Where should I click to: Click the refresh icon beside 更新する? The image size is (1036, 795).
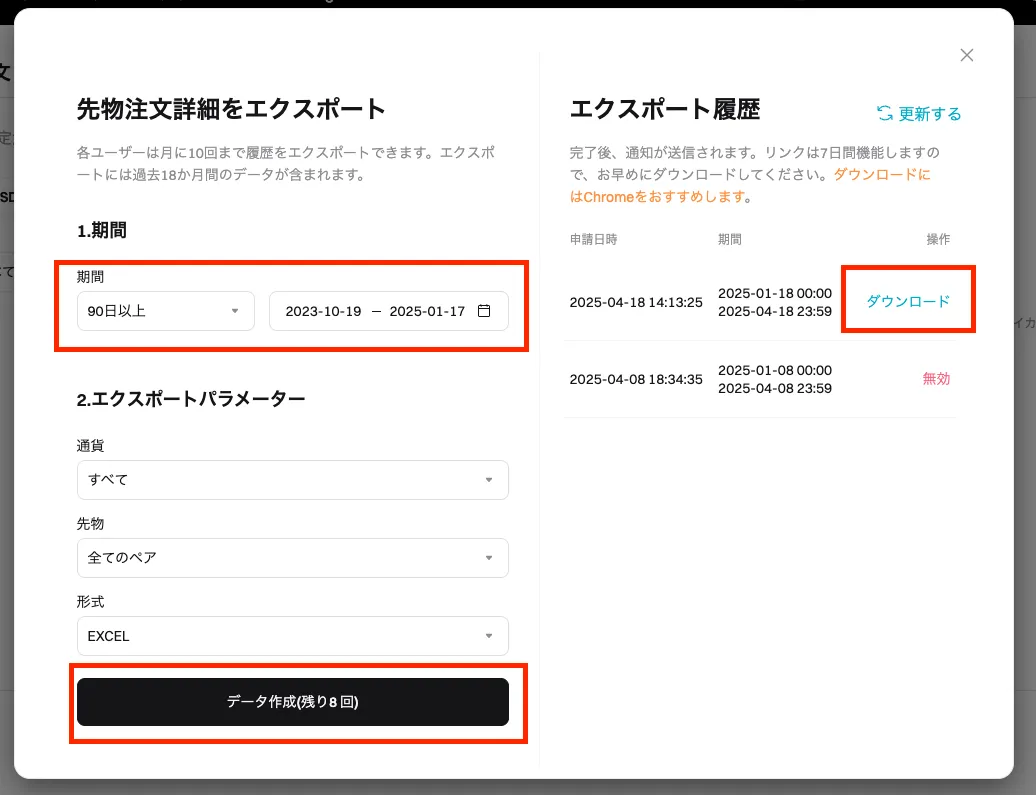pos(884,114)
